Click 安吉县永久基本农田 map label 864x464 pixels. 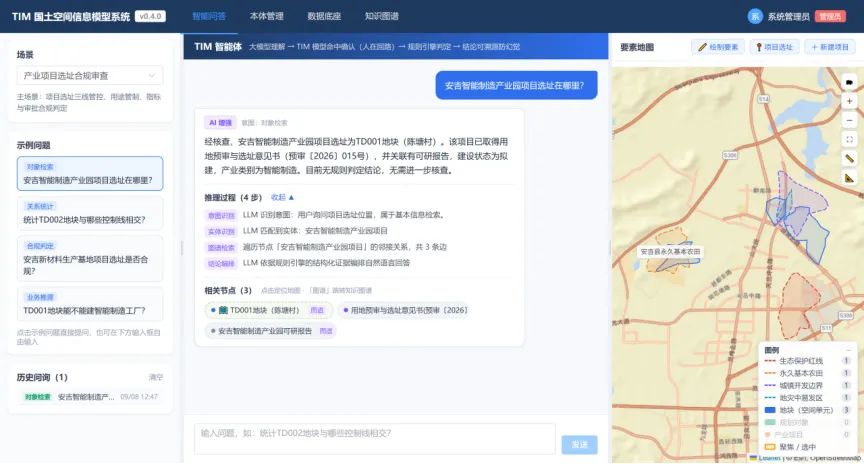tap(670, 251)
